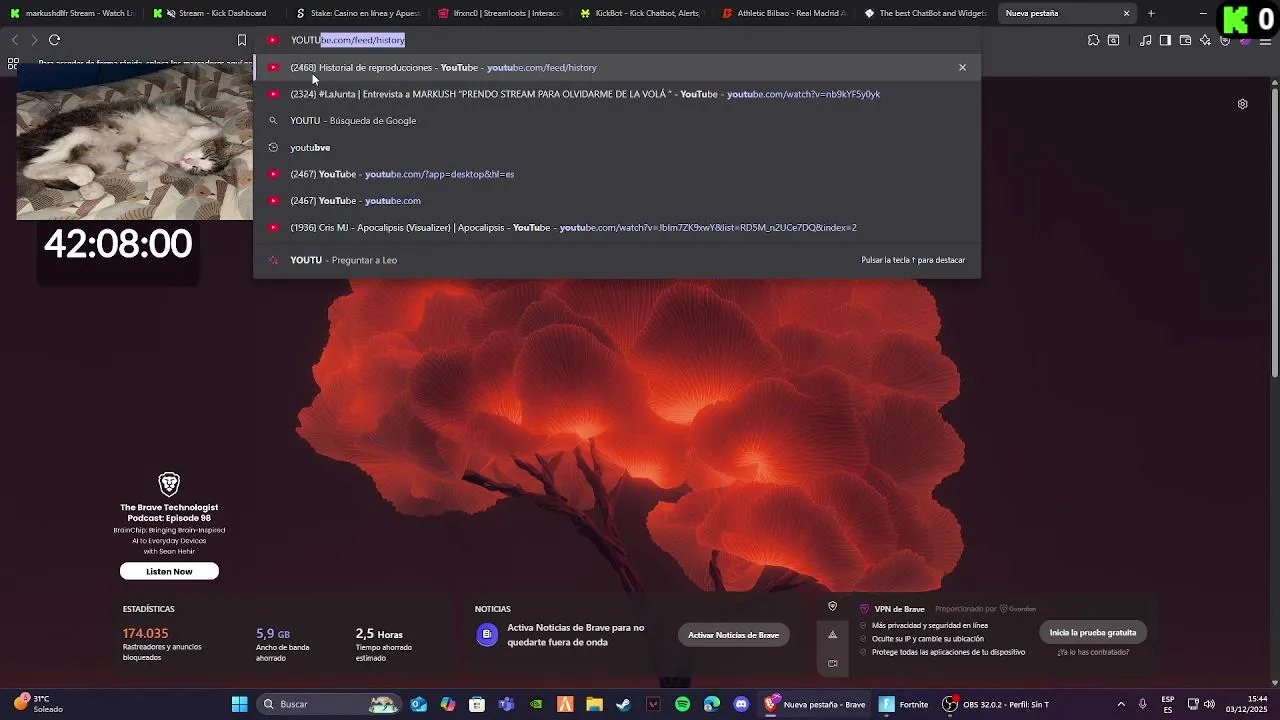Viewport: 1280px width, 720px height.
Task: Click Inicia la prueba gratuita button
Action: coord(1092,632)
